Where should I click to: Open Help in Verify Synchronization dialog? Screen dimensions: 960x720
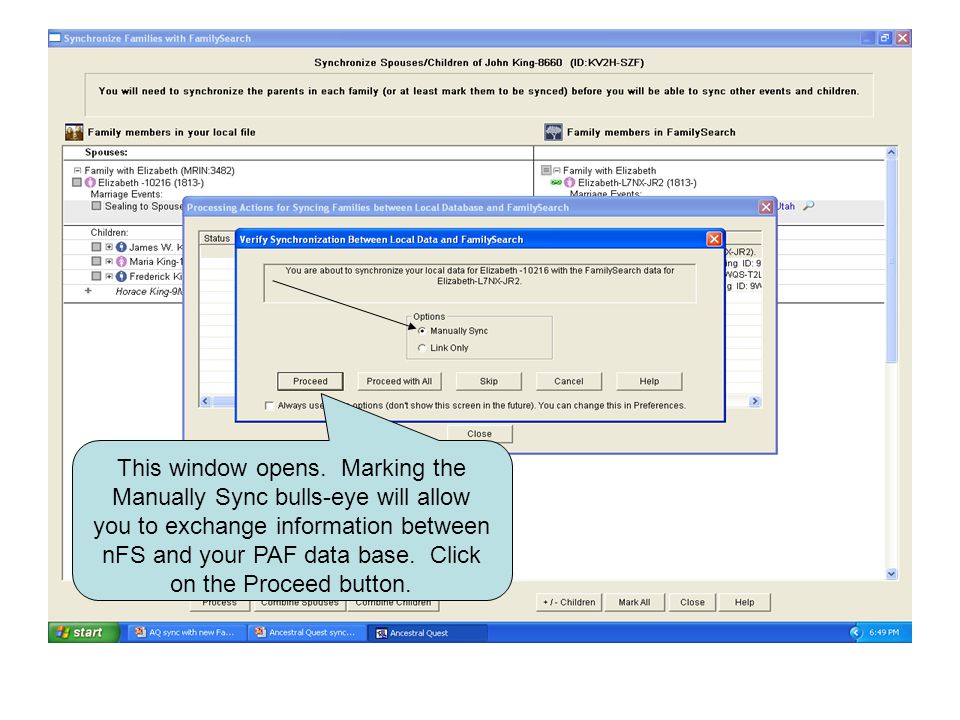tap(649, 381)
